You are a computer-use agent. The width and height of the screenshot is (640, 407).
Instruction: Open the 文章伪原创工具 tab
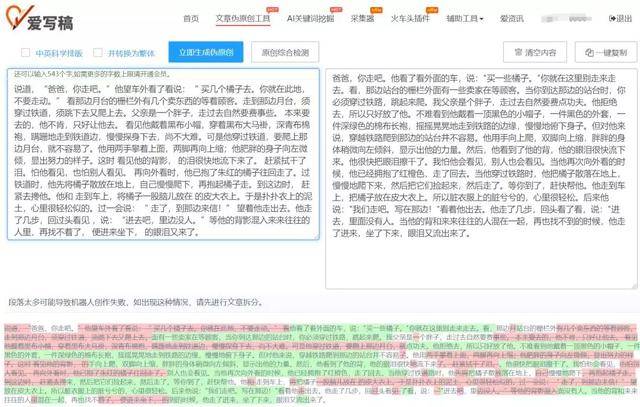pos(243,18)
